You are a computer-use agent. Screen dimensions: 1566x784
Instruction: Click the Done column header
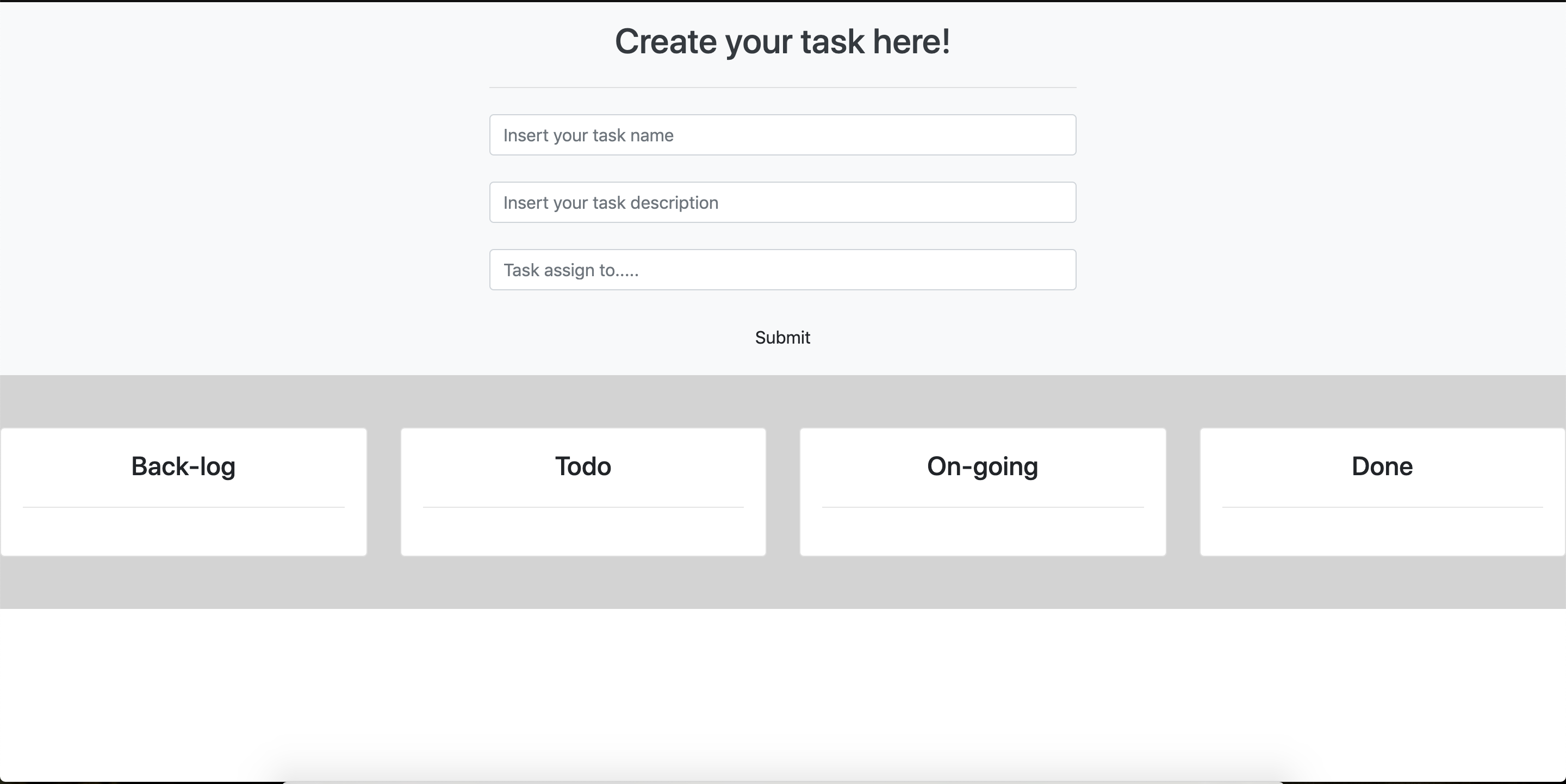[1383, 465]
